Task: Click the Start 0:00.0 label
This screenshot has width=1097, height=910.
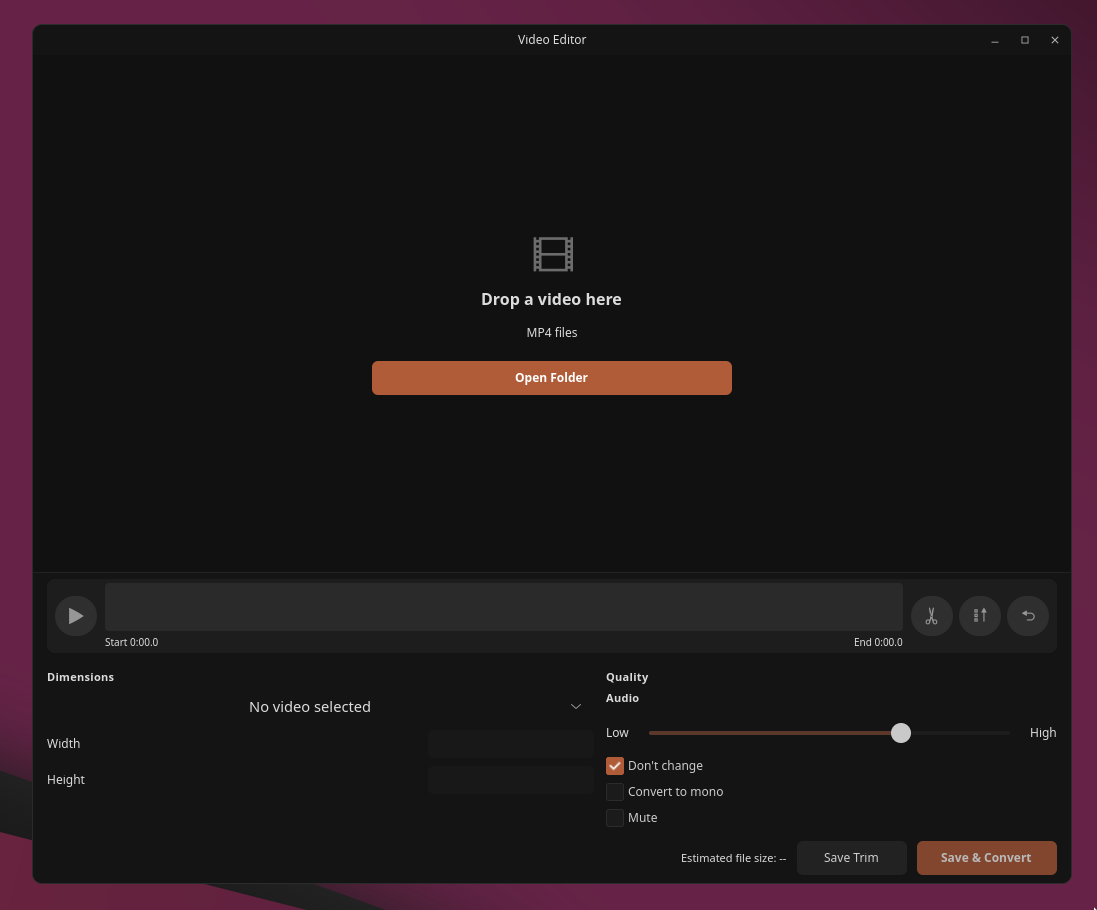Action: pos(132,642)
